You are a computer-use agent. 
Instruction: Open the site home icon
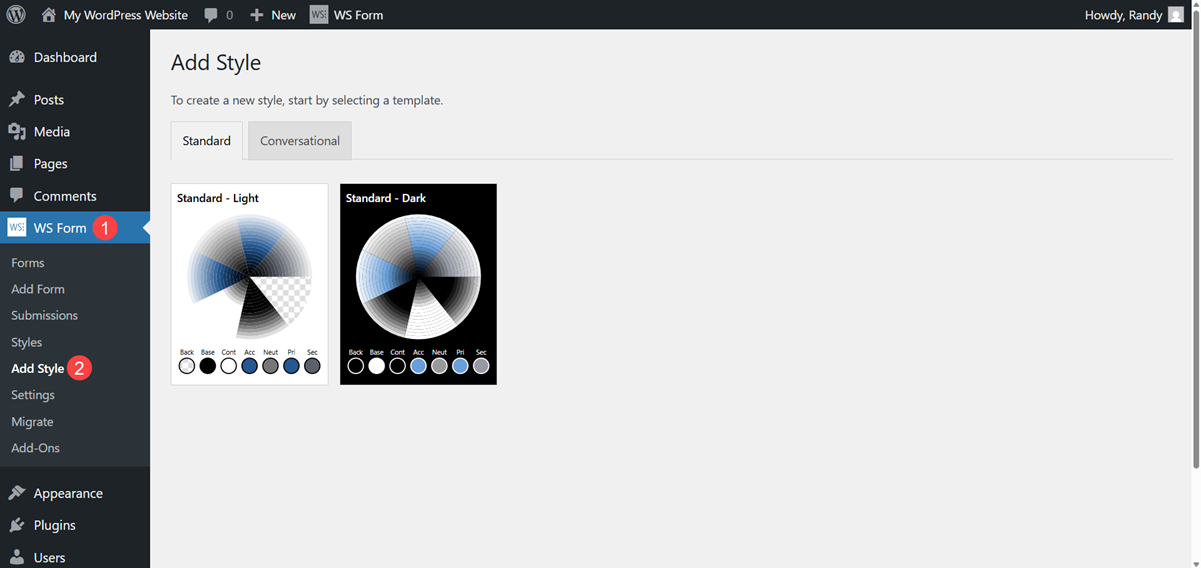click(49, 15)
